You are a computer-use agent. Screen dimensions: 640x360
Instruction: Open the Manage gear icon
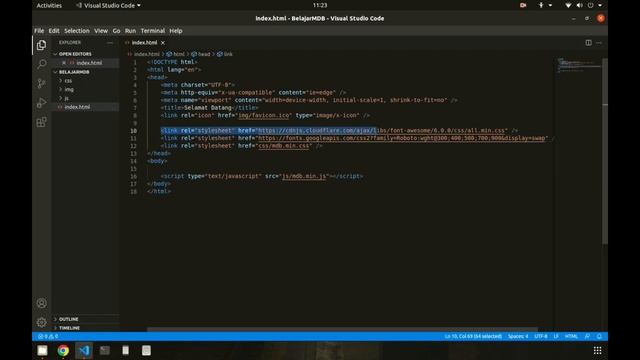(41, 322)
